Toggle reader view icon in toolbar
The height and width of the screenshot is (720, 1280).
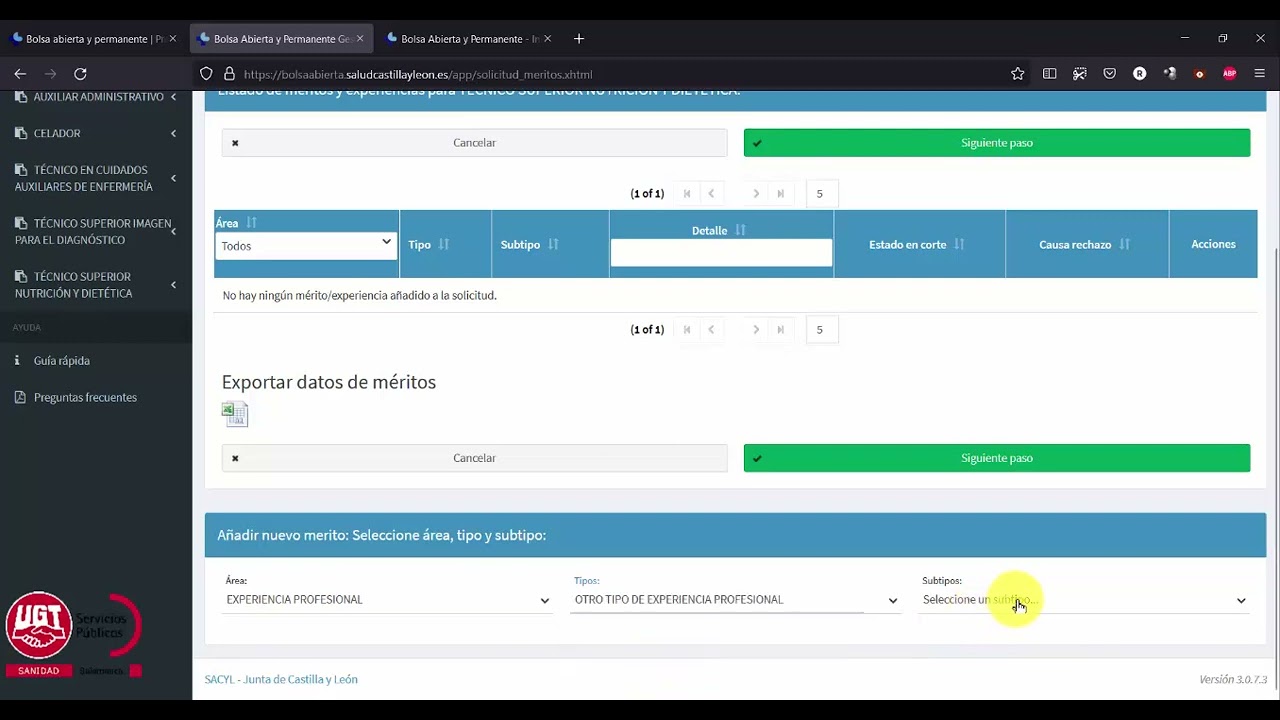point(1049,74)
